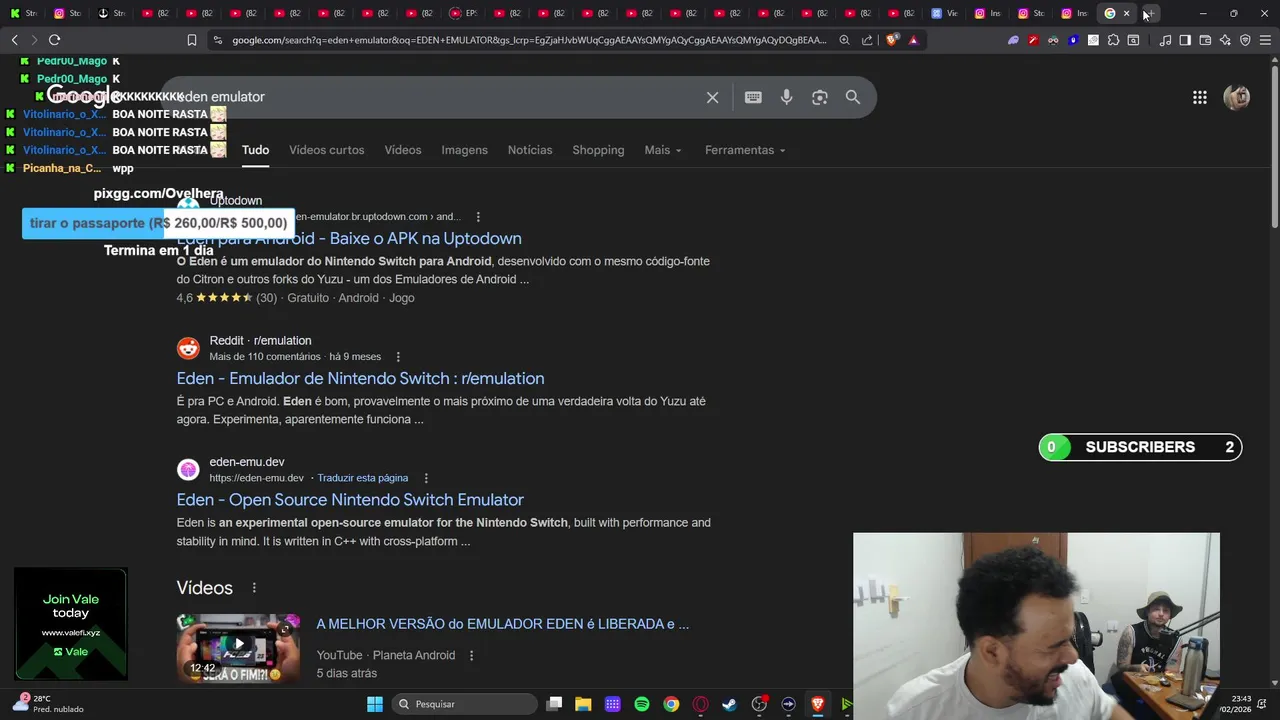The width and height of the screenshot is (1280, 720).
Task: Switch to the Imagens tab
Action: (x=464, y=150)
